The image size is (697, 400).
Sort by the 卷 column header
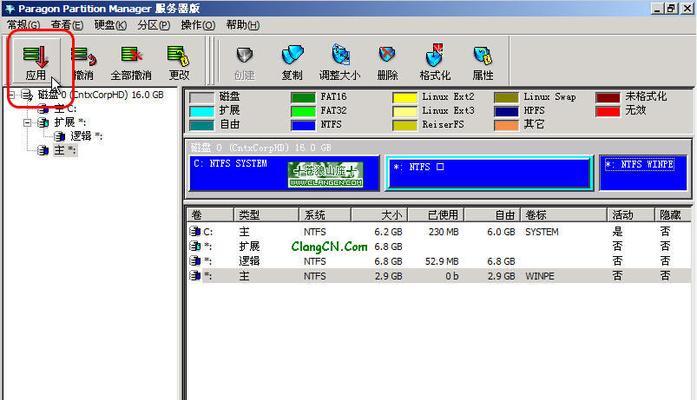pyautogui.click(x=210, y=215)
